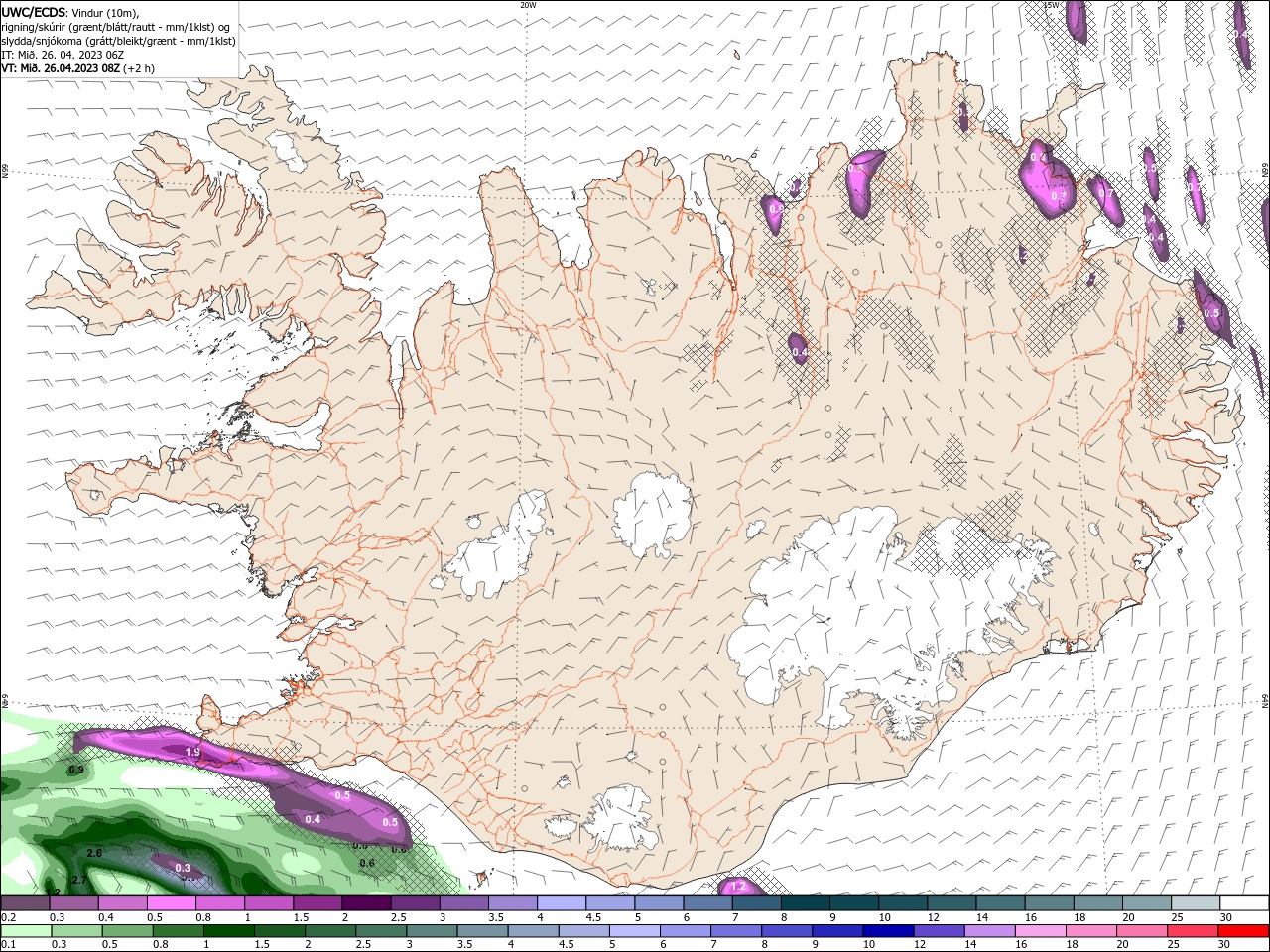
Task: Click the 'VT: Mið. 26.04.2023 08Z (+2 h)' line
Action: (x=77, y=68)
